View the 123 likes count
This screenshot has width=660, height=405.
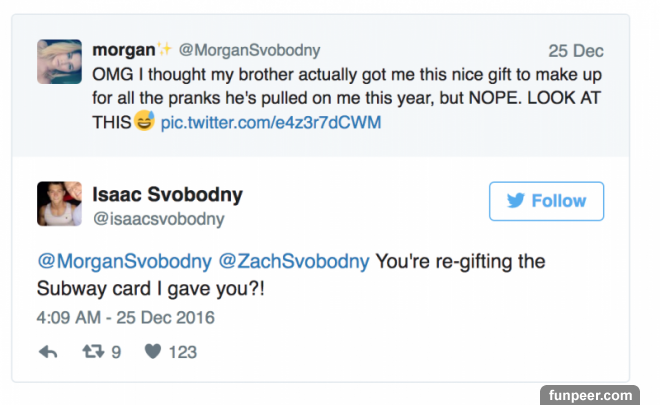point(182,351)
